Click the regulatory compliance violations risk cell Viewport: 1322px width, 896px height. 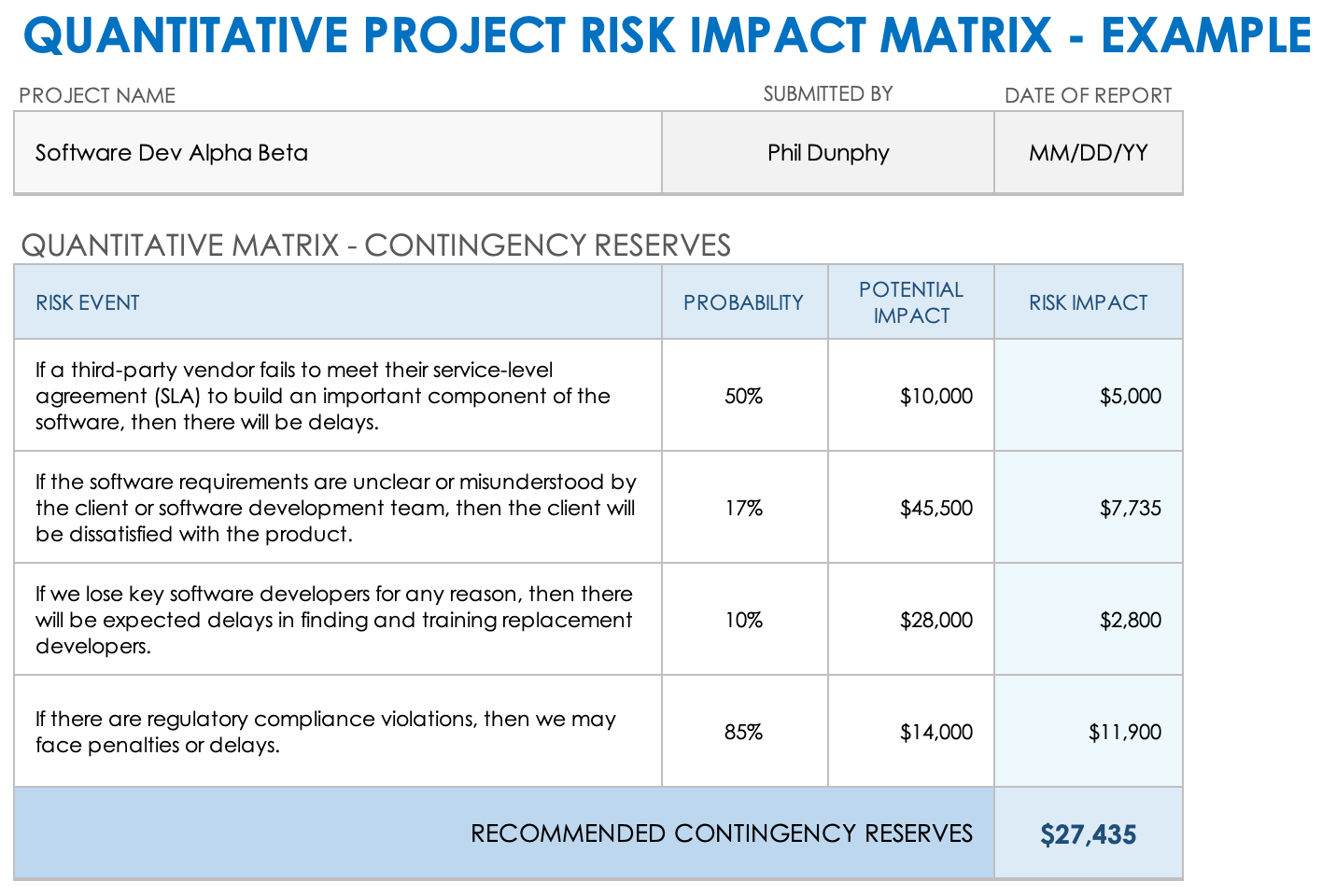(x=337, y=732)
